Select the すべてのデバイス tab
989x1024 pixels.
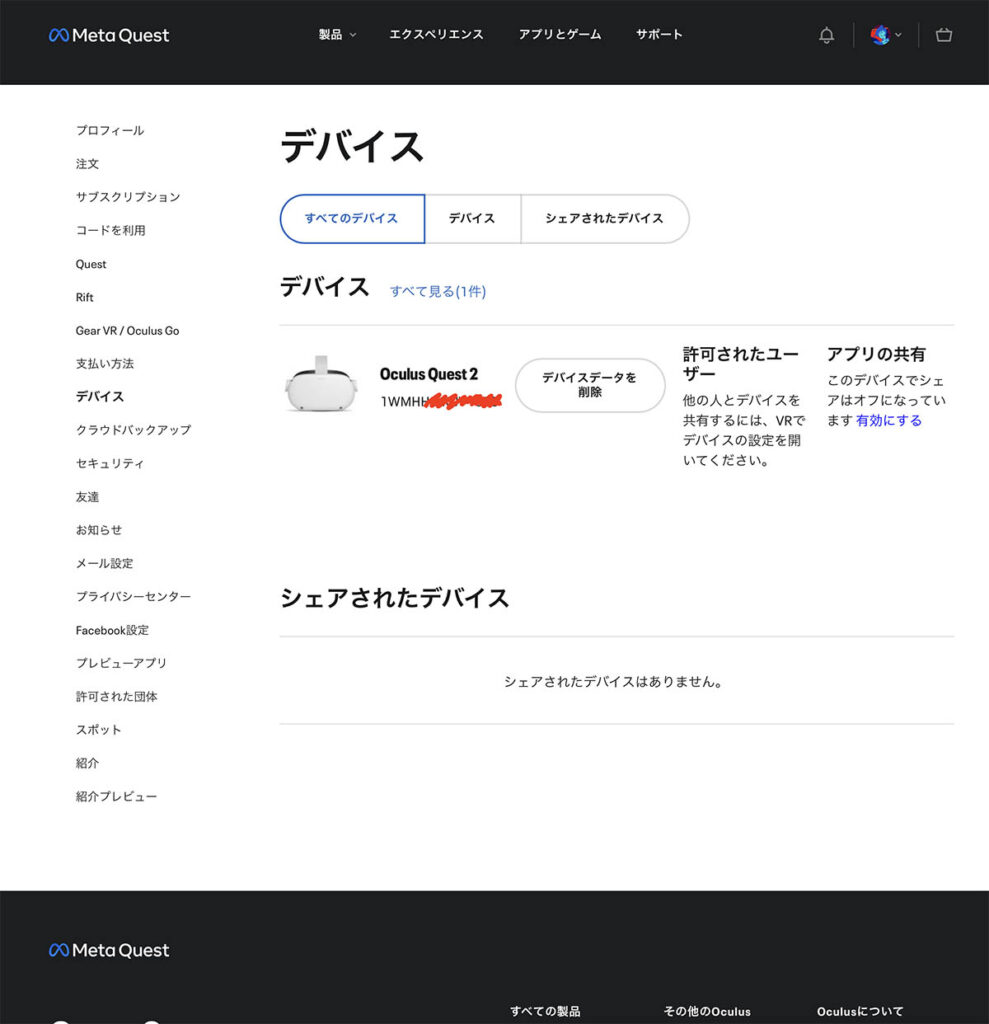352,219
